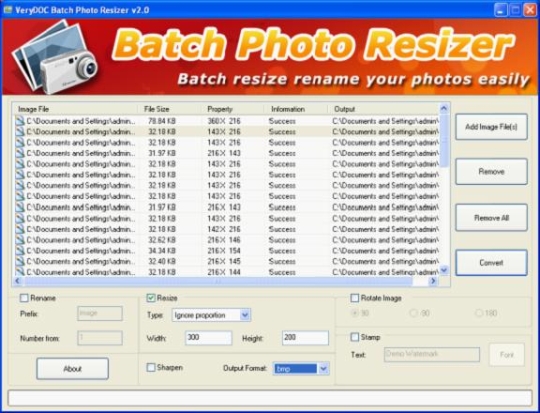This screenshot has width=540, height=413.
Task: Select the "216× 144" property cell
Action: 224,272
